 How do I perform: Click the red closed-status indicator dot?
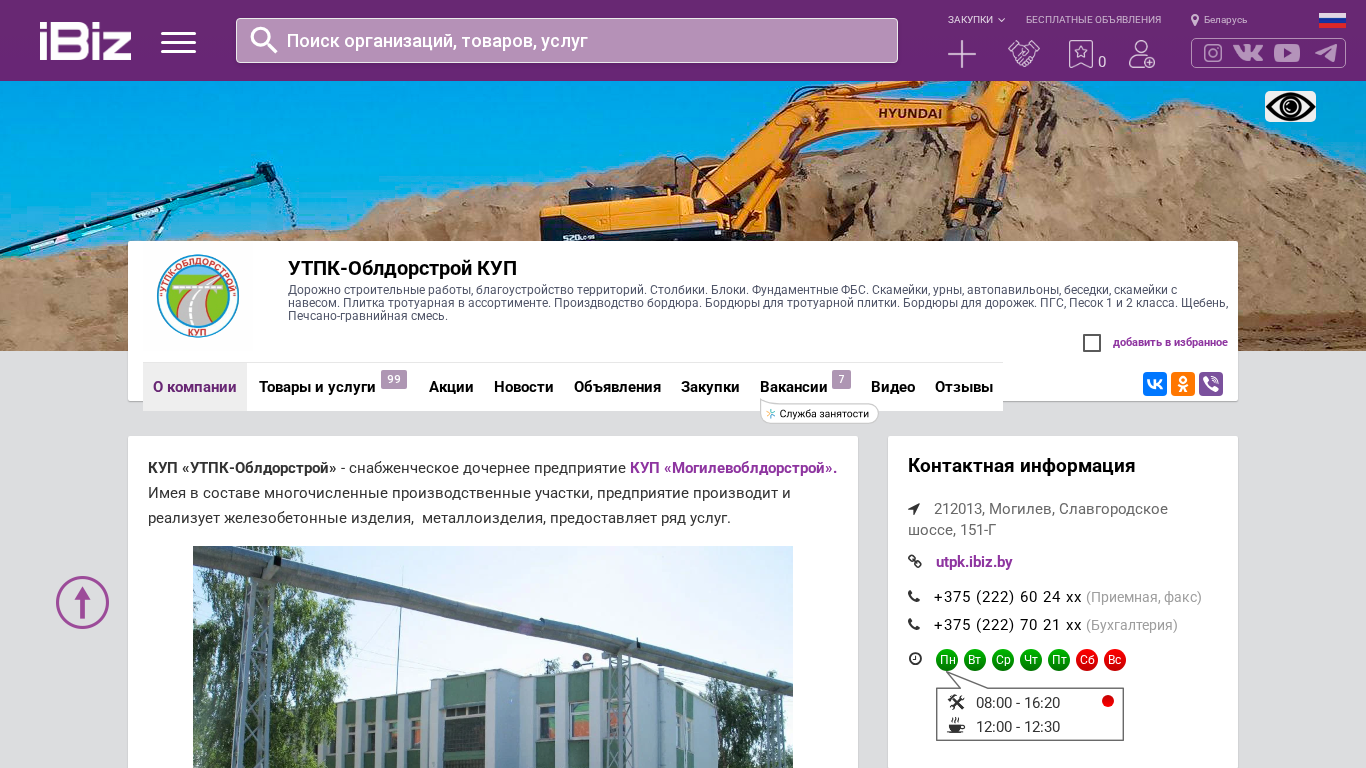(1108, 701)
